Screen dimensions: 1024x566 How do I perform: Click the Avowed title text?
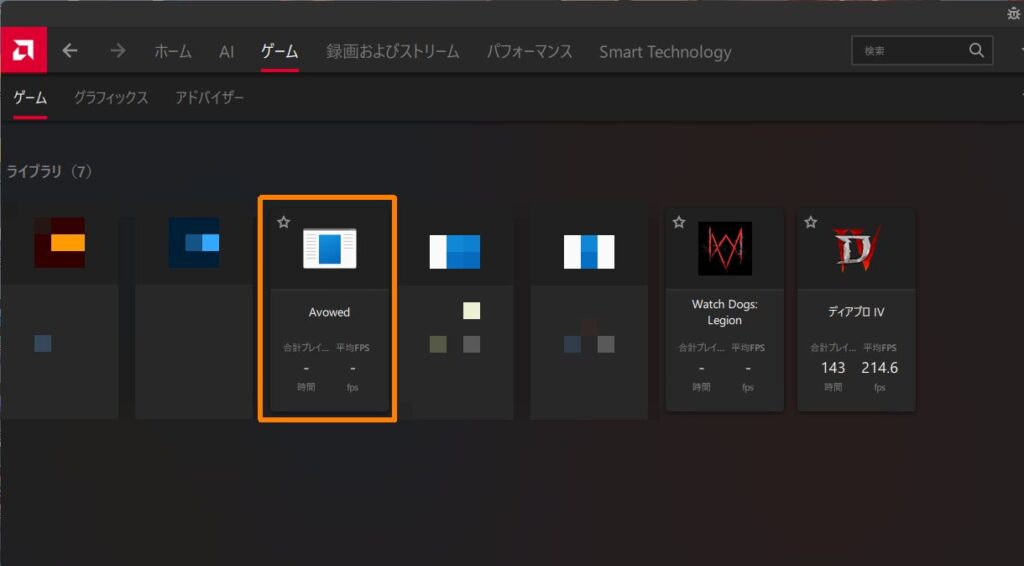click(x=329, y=312)
